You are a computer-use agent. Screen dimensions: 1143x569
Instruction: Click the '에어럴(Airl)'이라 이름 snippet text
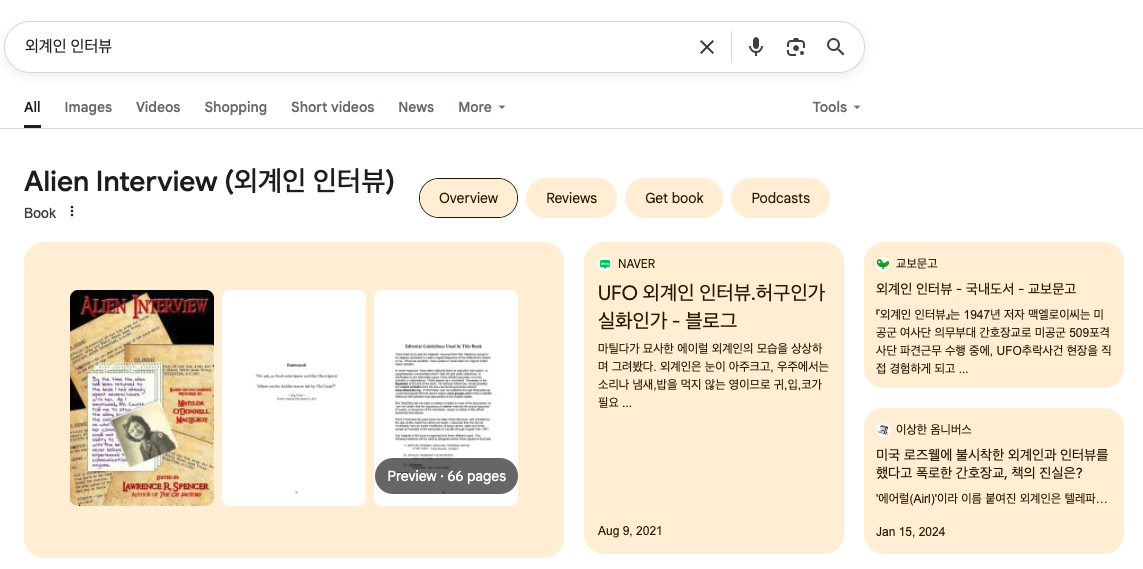[x=992, y=499]
